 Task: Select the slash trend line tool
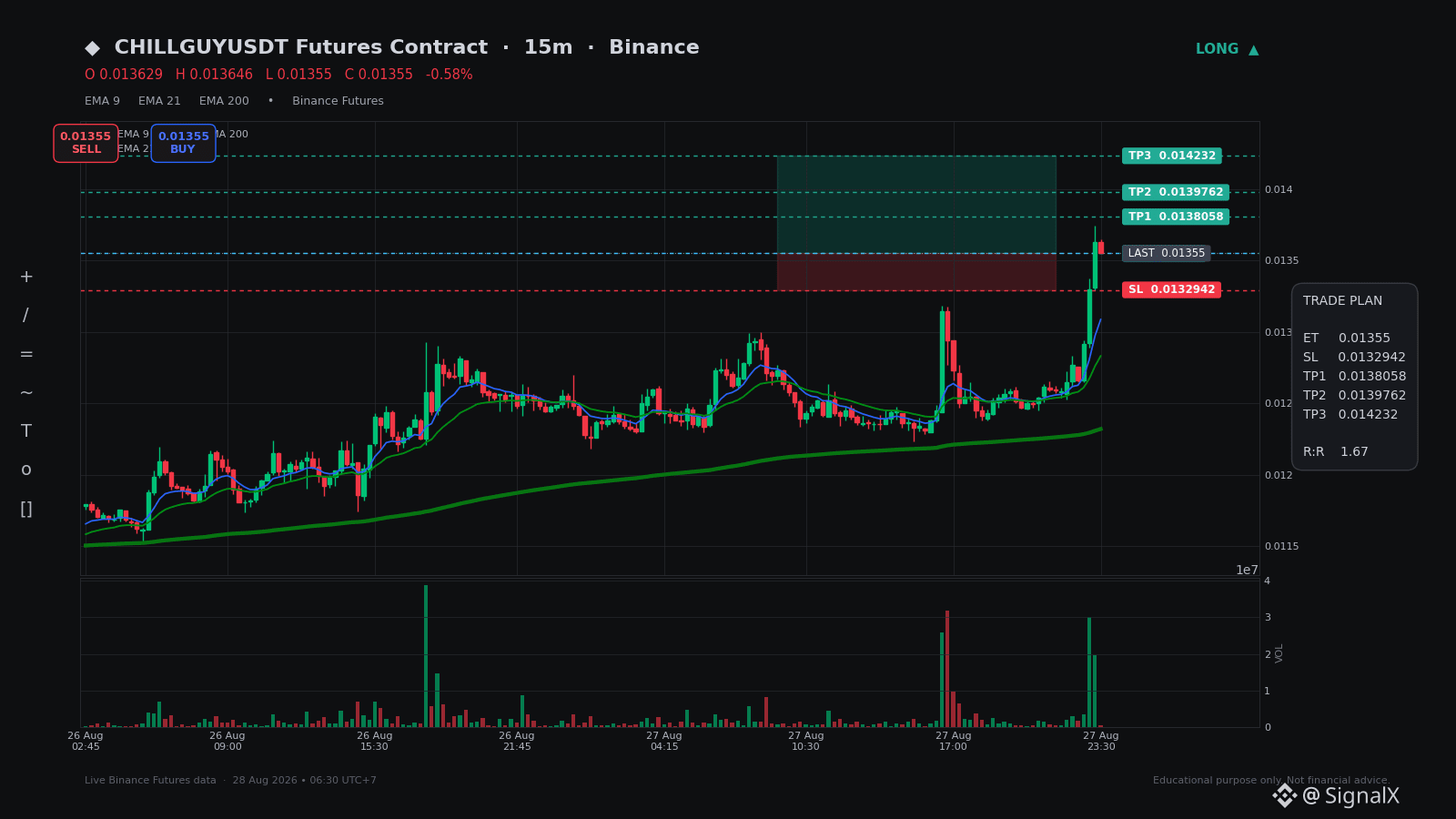[25, 316]
